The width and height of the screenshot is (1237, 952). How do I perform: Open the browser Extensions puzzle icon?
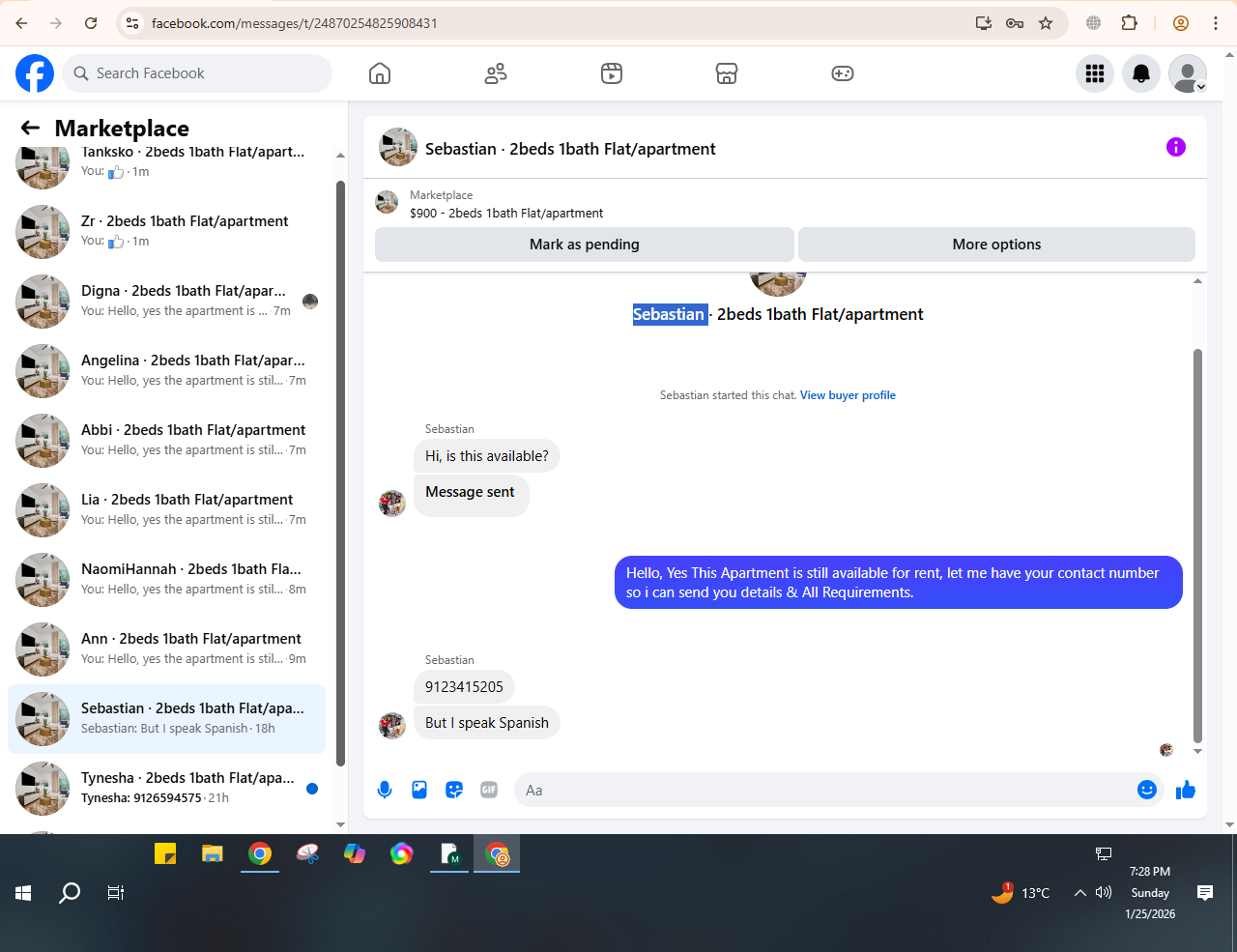click(x=1130, y=23)
